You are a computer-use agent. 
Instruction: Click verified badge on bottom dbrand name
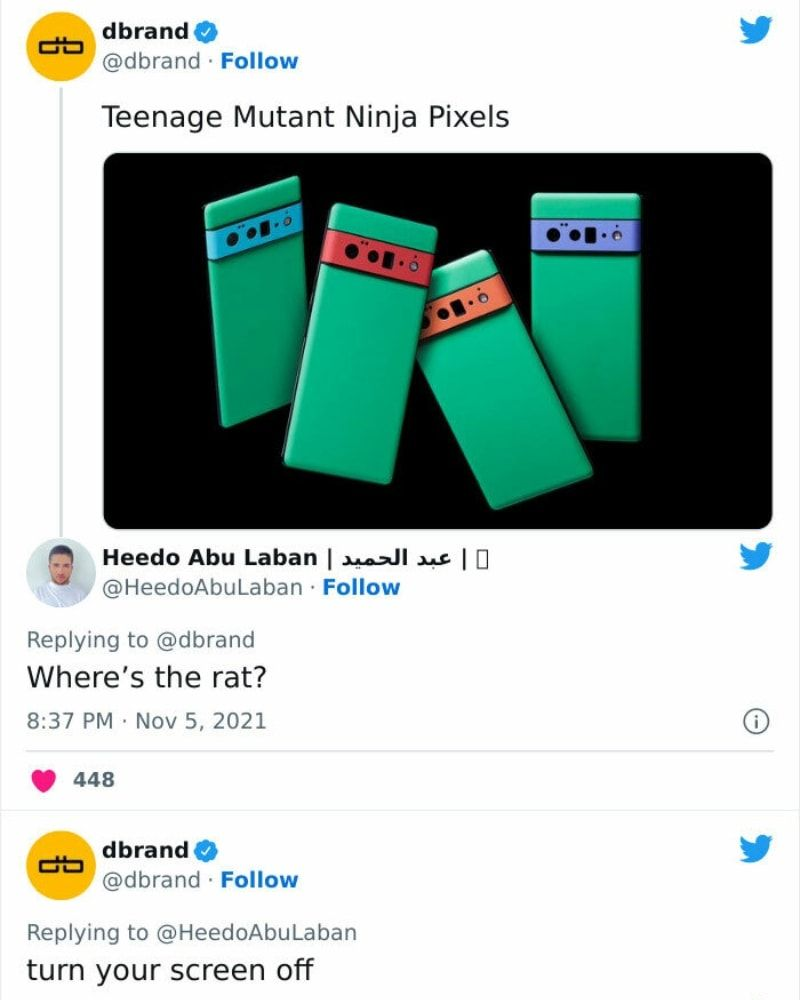click(x=205, y=850)
